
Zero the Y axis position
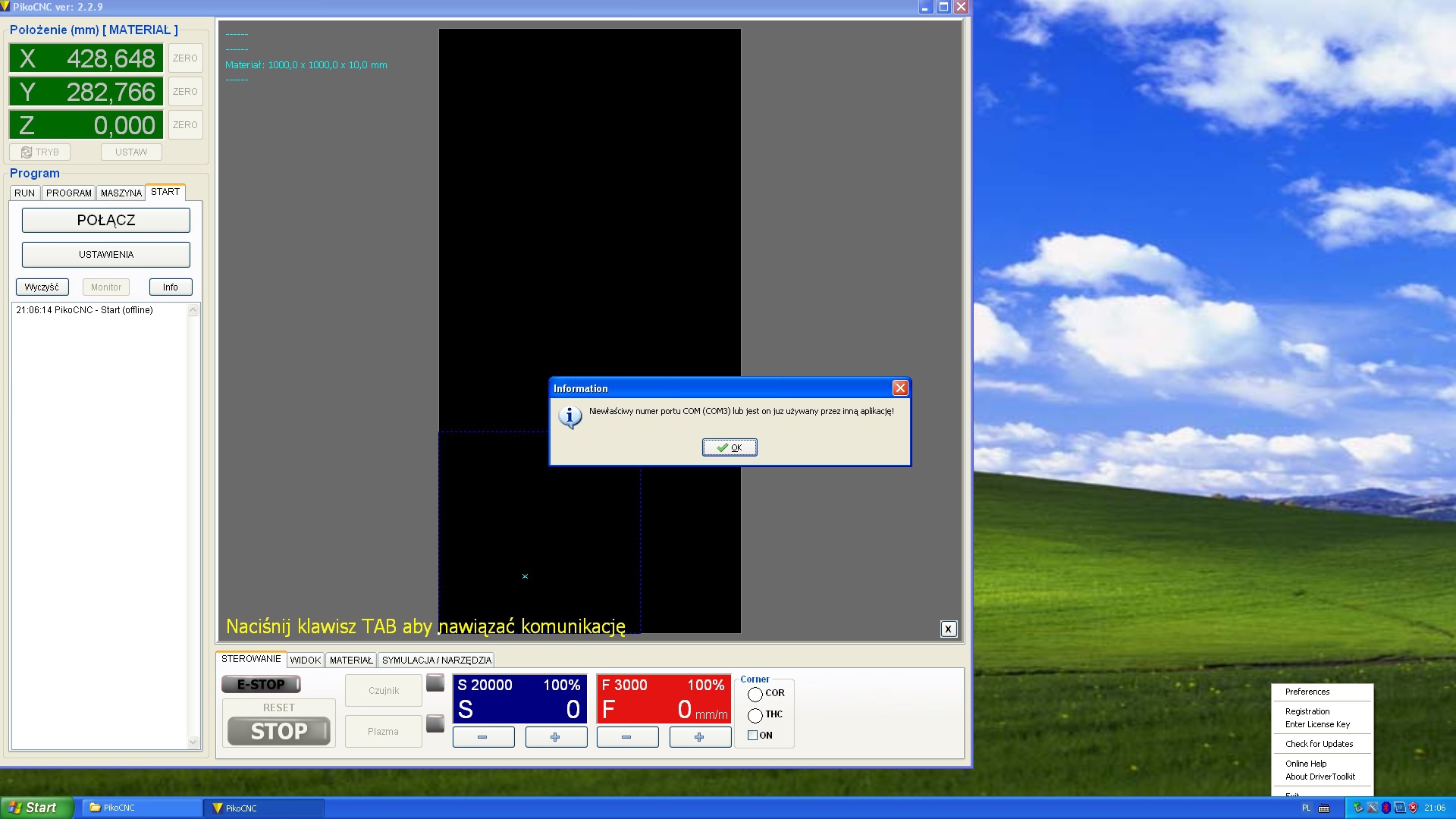click(x=185, y=92)
